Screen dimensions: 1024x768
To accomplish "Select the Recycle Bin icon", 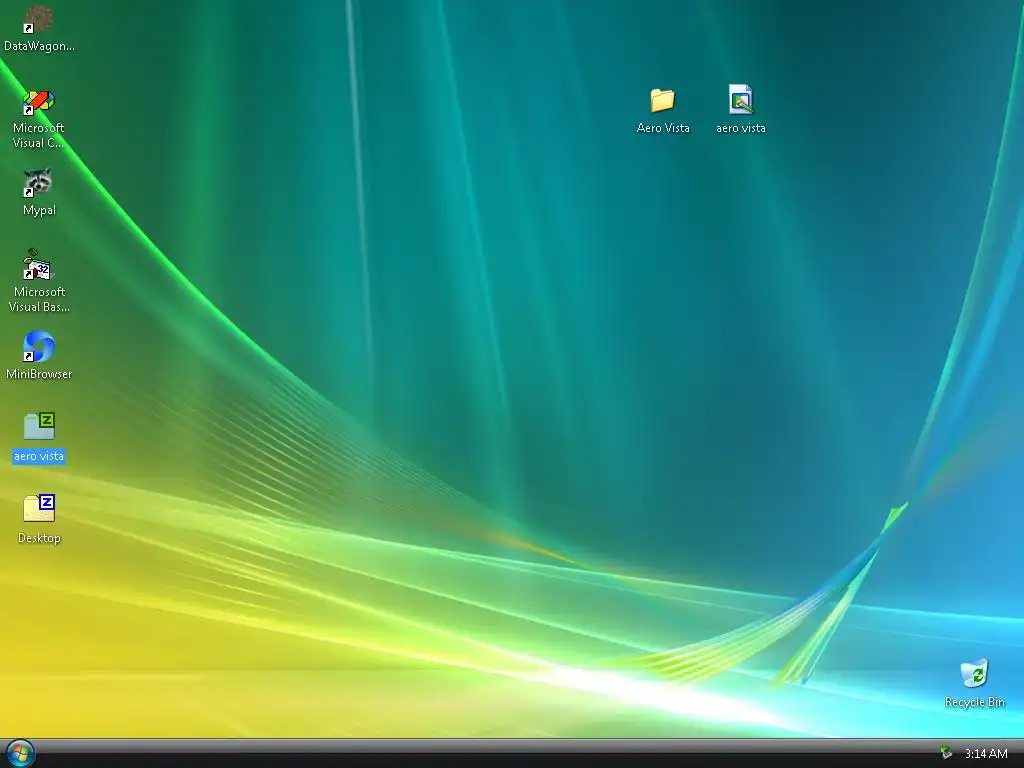I will point(974,674).
